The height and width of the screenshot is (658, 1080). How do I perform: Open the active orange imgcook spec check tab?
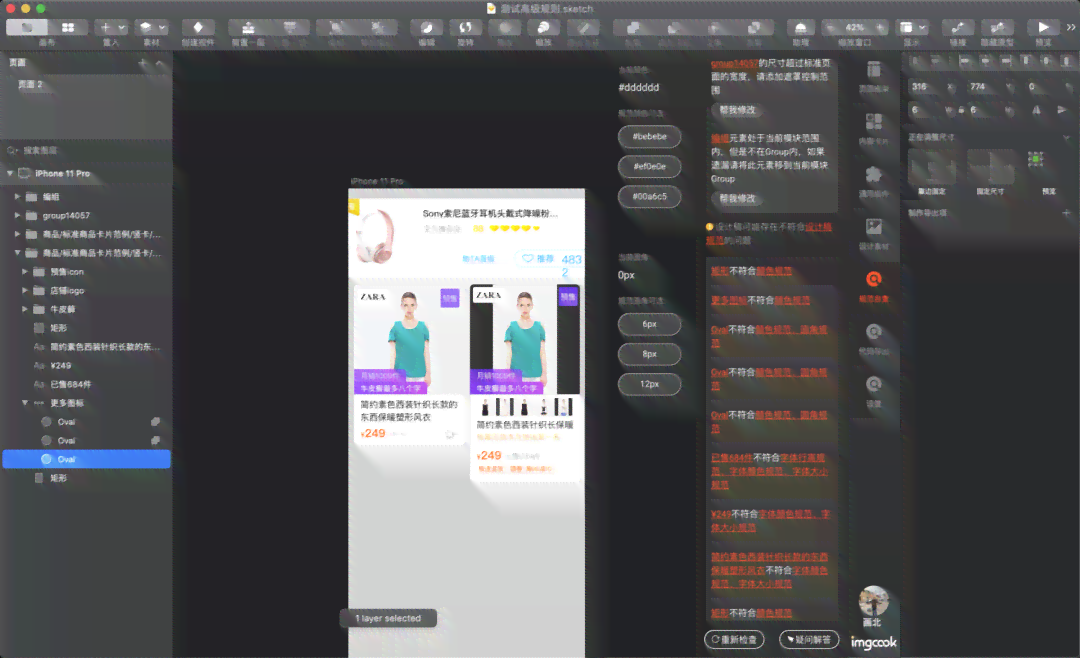[874, 286]
